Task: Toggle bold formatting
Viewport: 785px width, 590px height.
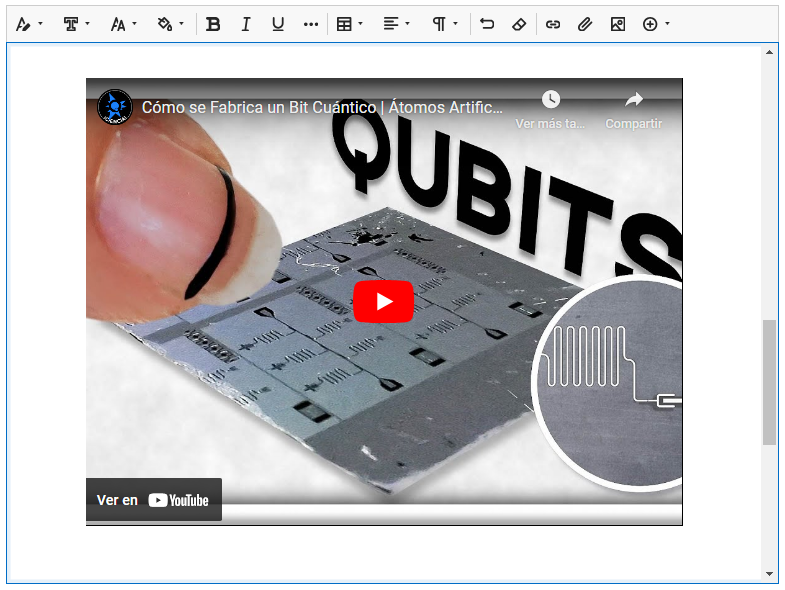Action: 213,24
